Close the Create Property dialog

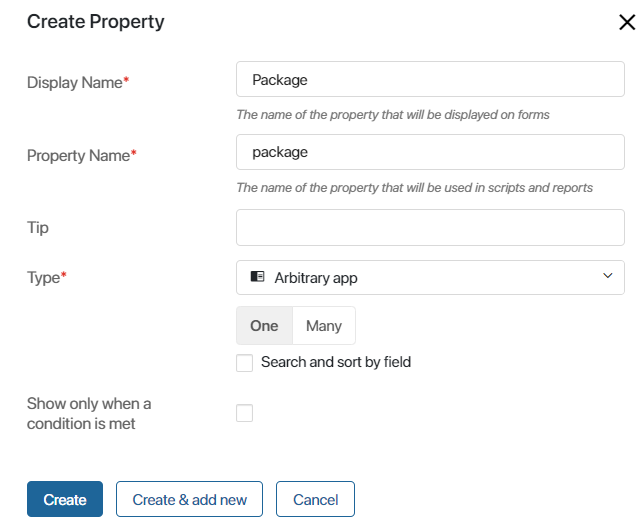click(x=627, y=22)
